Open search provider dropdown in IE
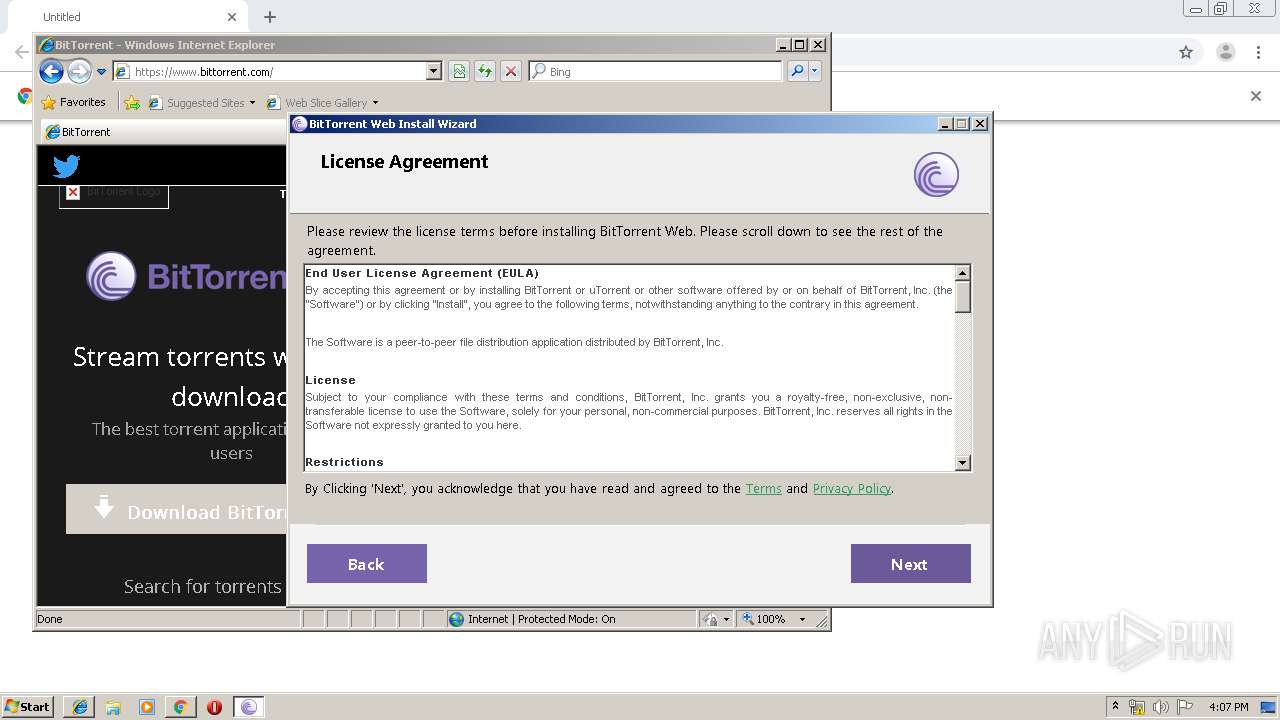This screenshot has width=1280, height=720. tap(815, 71)
